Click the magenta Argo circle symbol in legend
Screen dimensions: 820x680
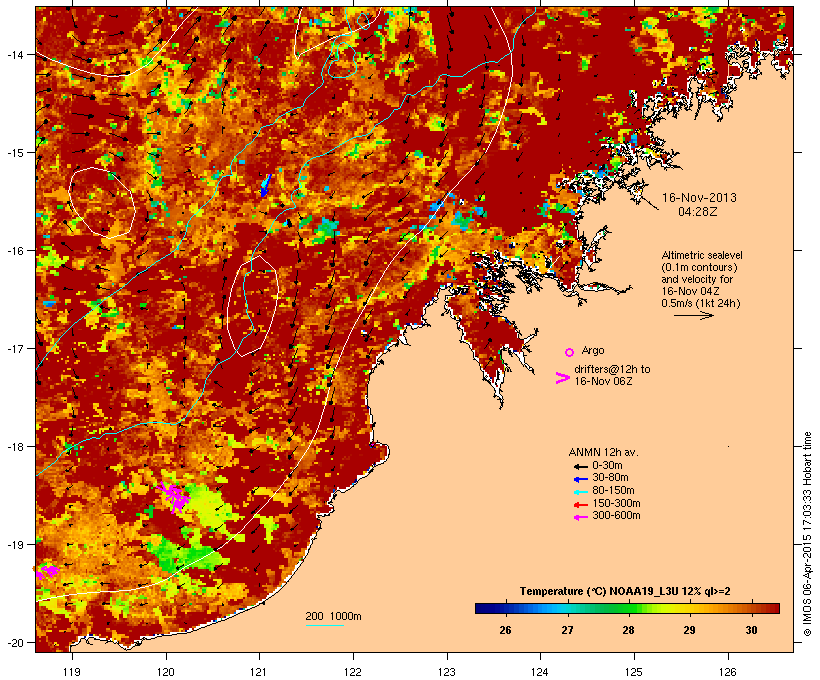pyautogui.click(x=569, y=353)
